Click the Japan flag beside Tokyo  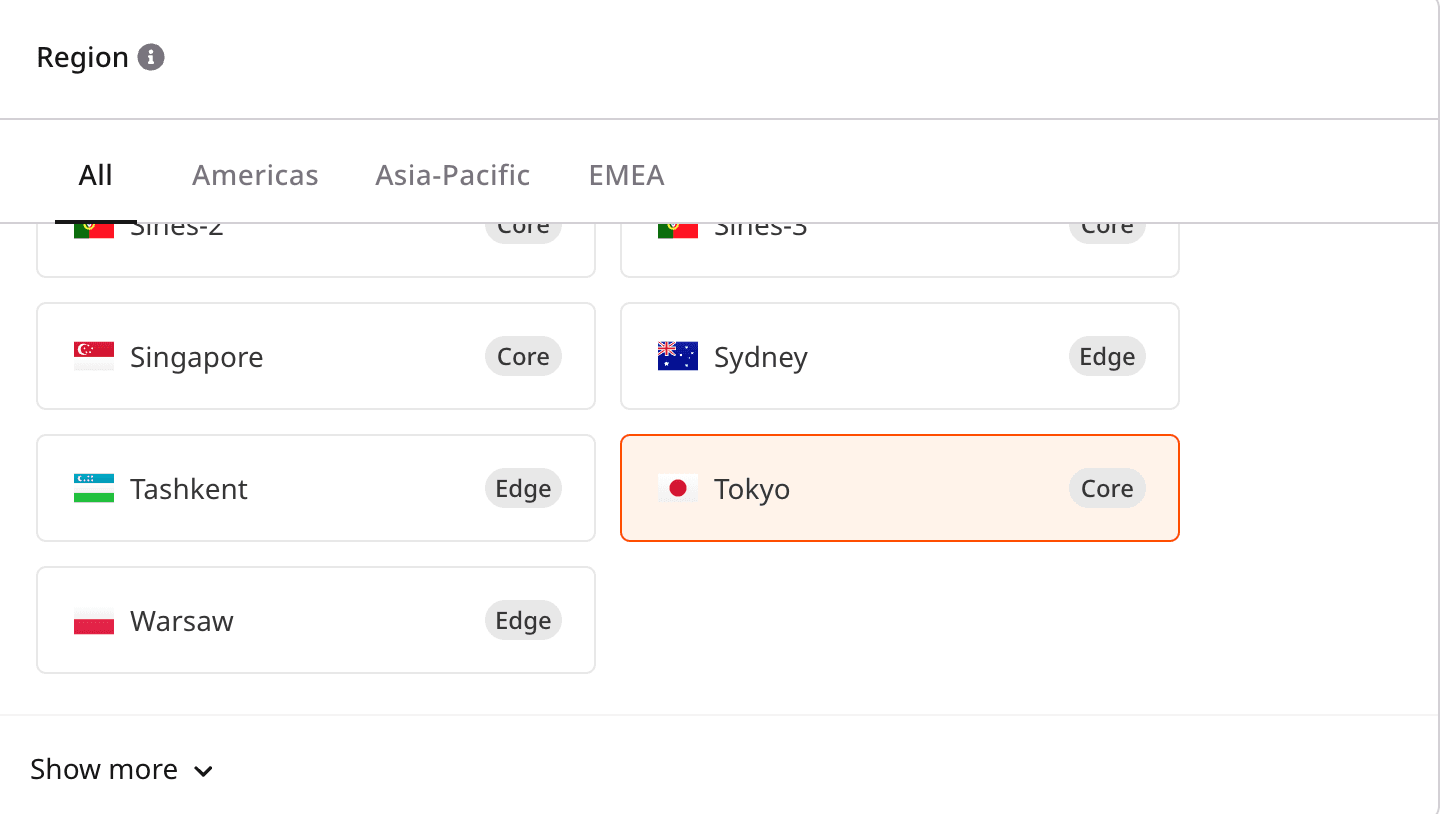677,489
